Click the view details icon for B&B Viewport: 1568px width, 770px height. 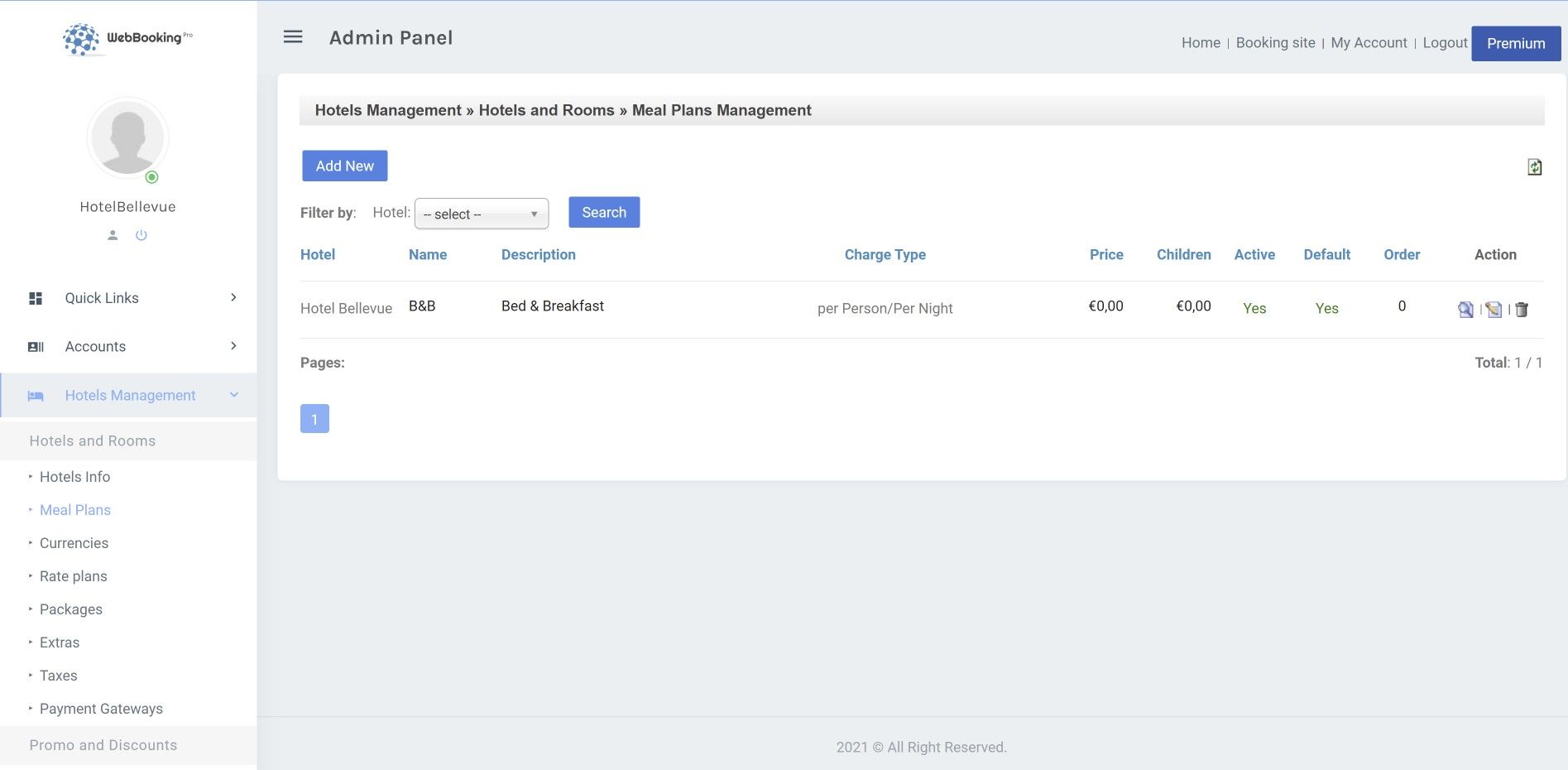pos(1465,310)
